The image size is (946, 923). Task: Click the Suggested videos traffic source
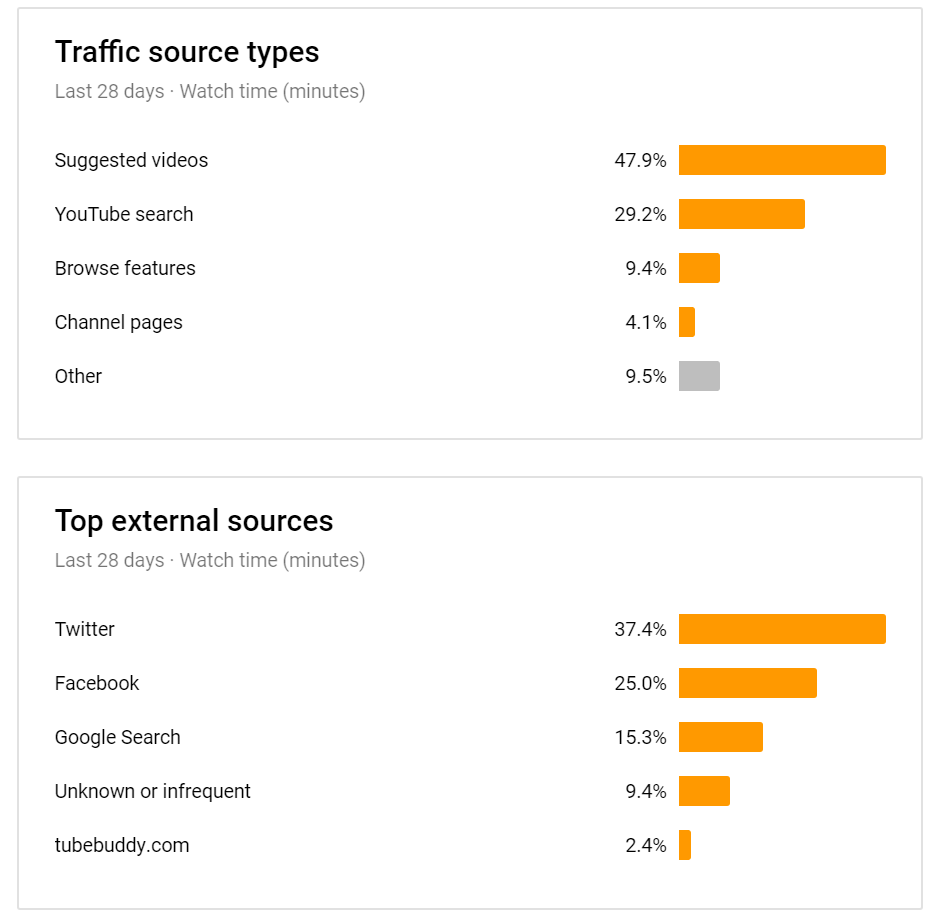(x=131, y=160)
